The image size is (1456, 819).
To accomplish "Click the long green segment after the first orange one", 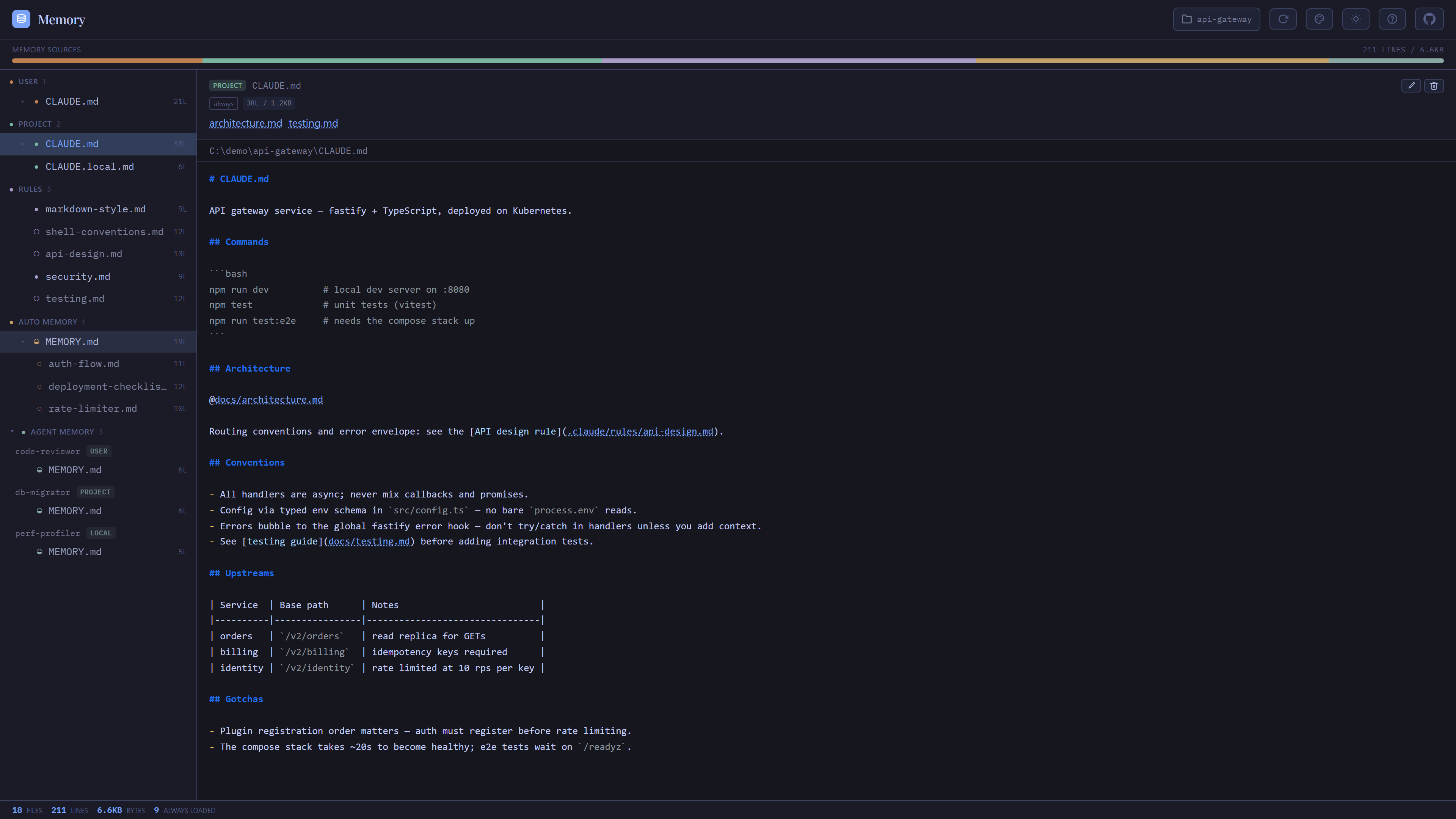I will pos(402,61).
